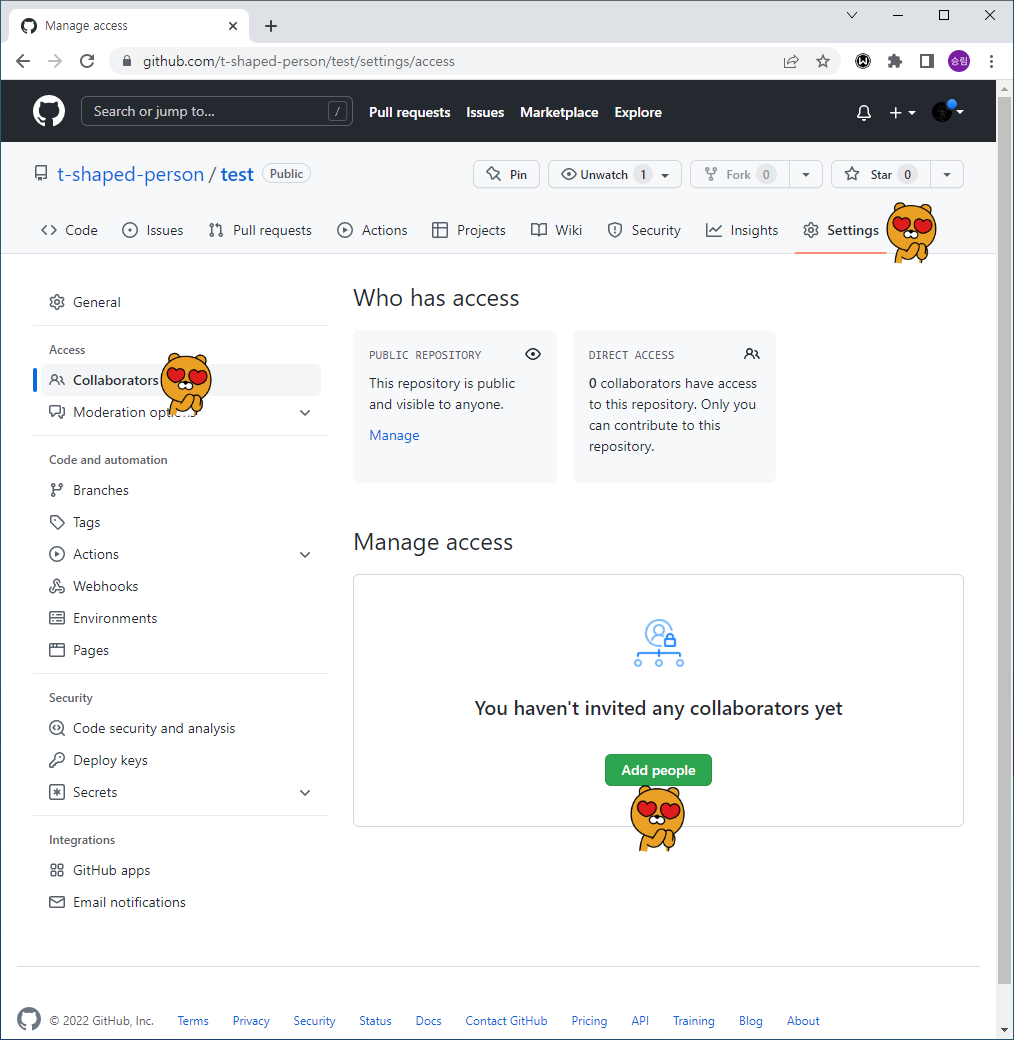
Task: Pin the repository with Pin button
Action: tap(506, 174)
